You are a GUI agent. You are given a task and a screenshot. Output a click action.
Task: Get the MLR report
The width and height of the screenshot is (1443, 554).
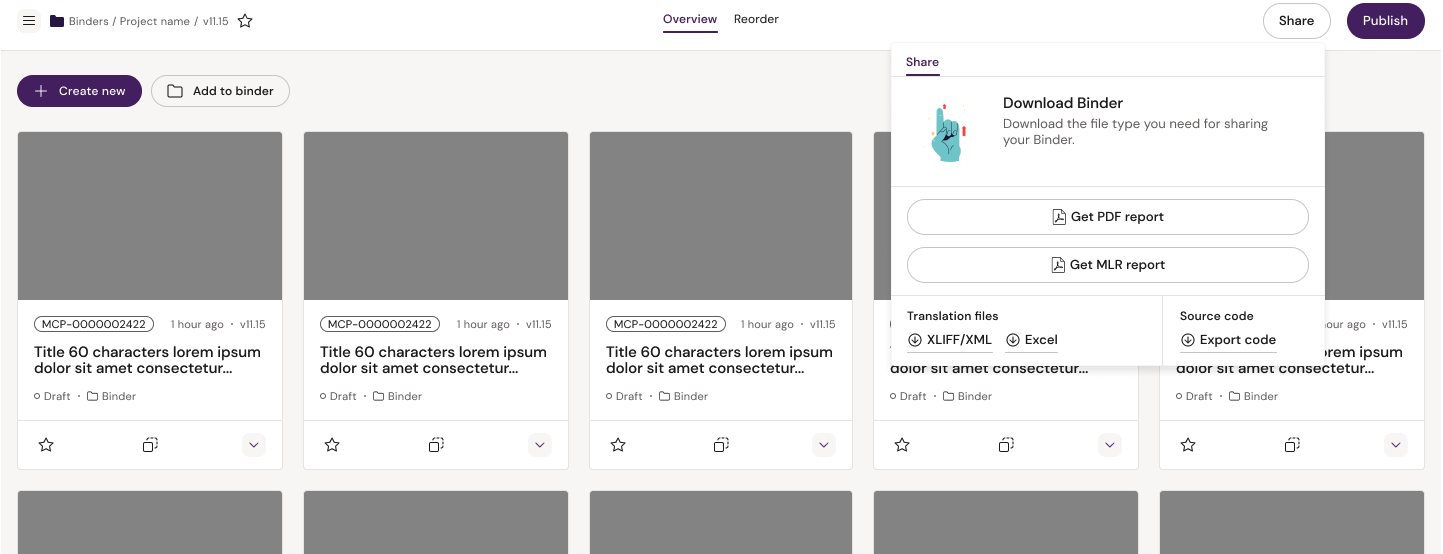(x=1107, y=265)
